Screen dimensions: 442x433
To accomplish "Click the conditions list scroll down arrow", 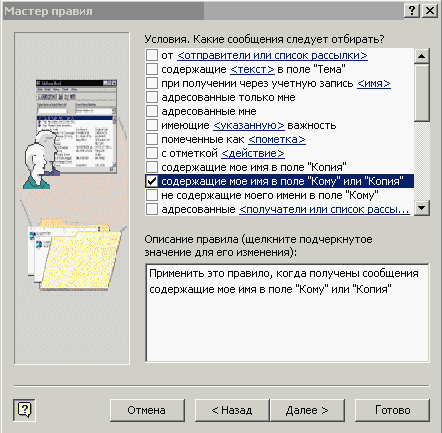I will tap(422, 208).
